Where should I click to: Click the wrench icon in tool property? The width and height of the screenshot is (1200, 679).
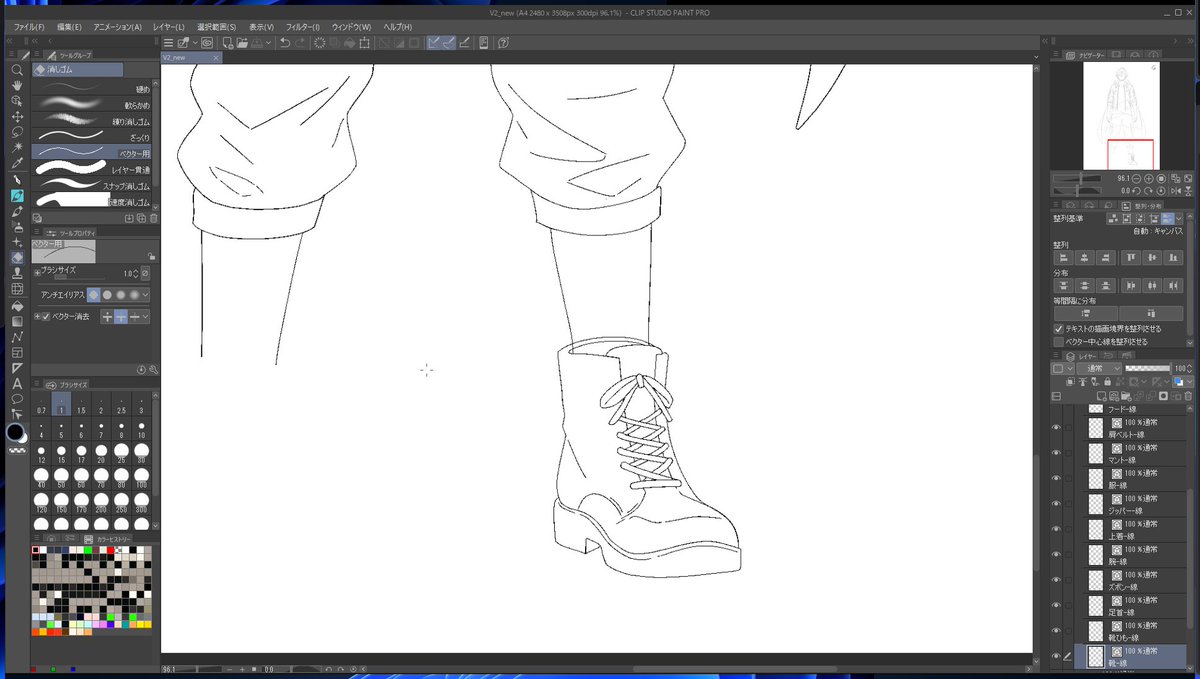pos(154,369)
